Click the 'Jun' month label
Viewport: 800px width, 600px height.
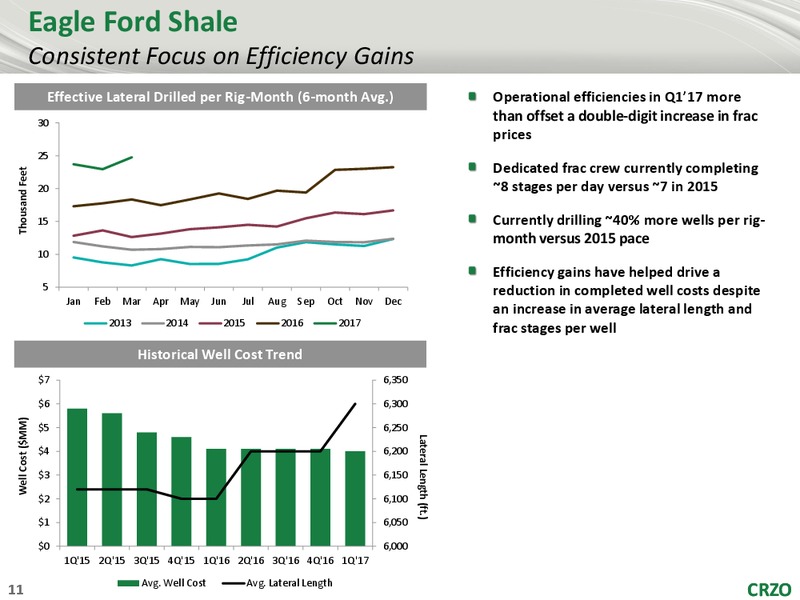click(x=218, y=302)
